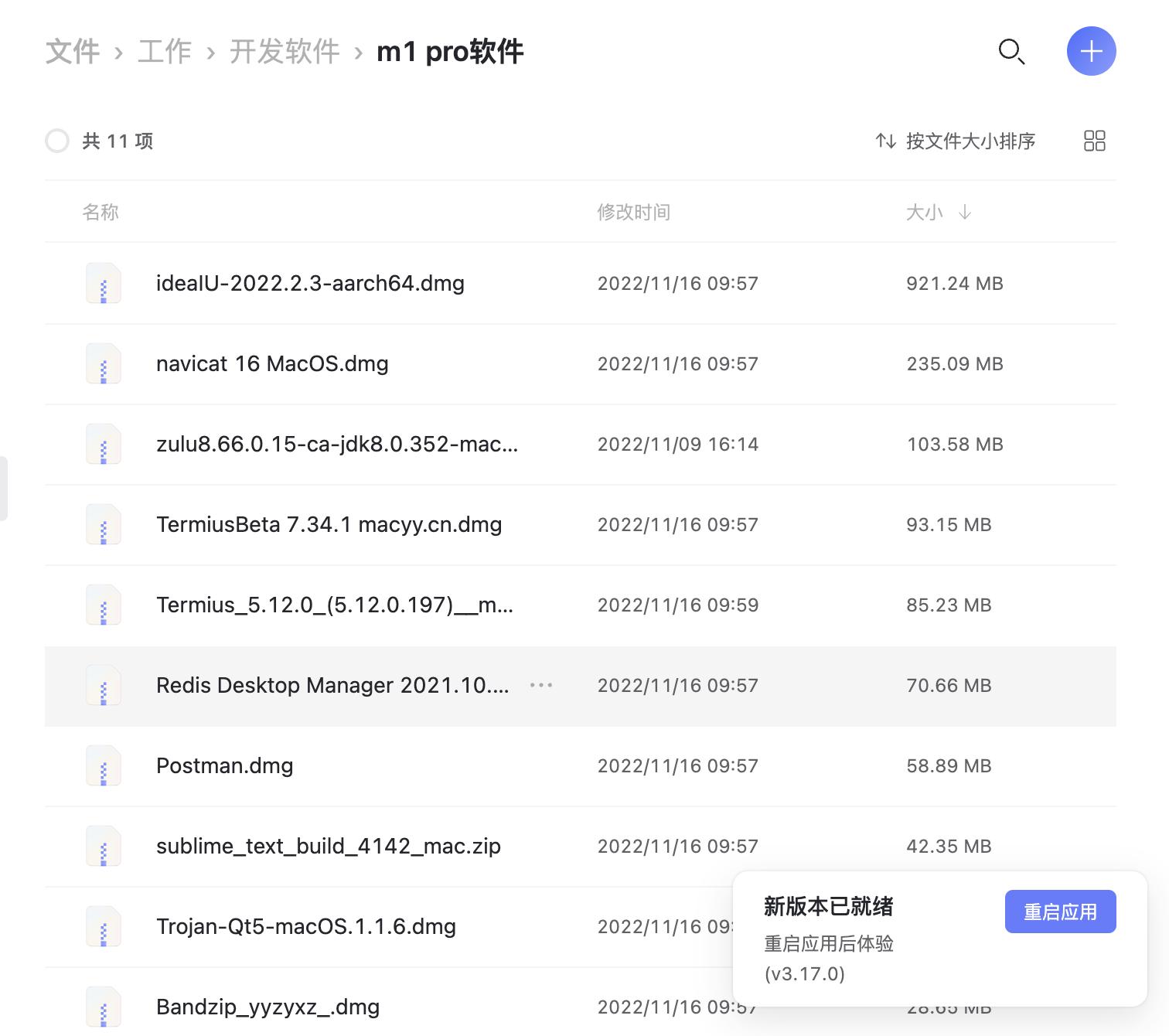
Task: Click the sort direction arrows icon next to 按文件大小排序
Action: [886, 141]
